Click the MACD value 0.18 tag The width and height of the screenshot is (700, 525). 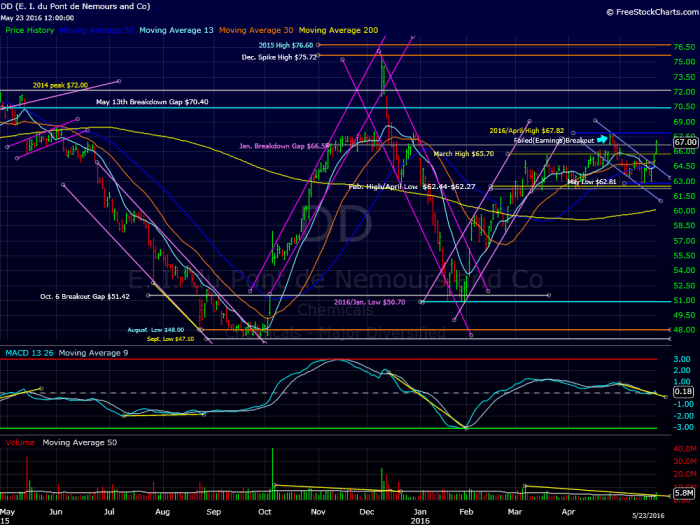(x=683, y=392)
